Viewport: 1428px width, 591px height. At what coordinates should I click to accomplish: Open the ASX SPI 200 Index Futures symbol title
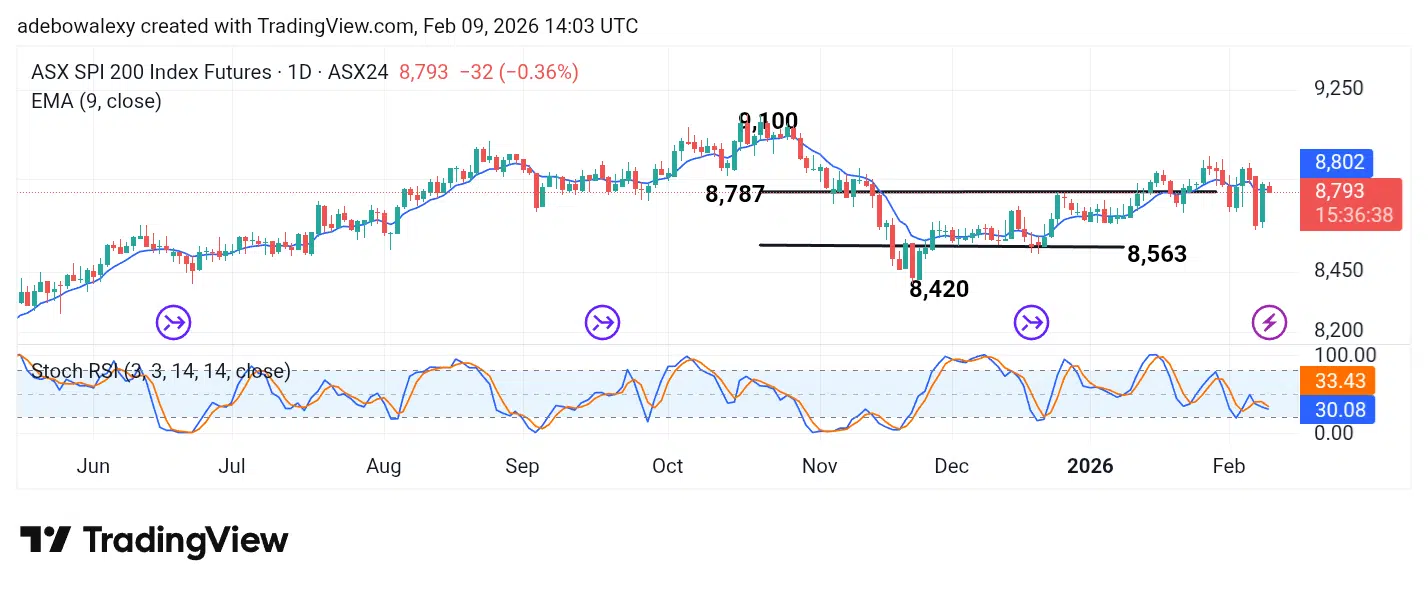click(x=151, y=72)
